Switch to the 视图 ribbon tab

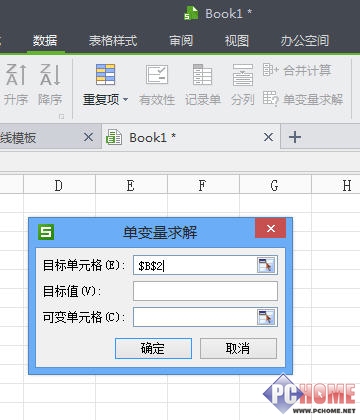pyautogui.click(x=237, y=41)
